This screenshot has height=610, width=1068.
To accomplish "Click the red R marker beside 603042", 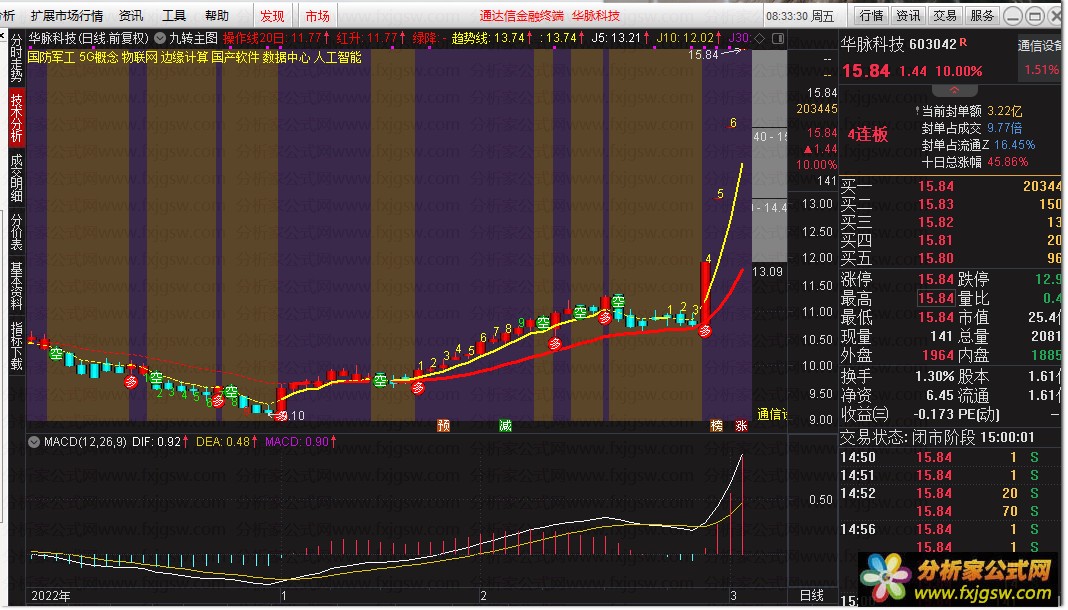I will tap(963, 42).
